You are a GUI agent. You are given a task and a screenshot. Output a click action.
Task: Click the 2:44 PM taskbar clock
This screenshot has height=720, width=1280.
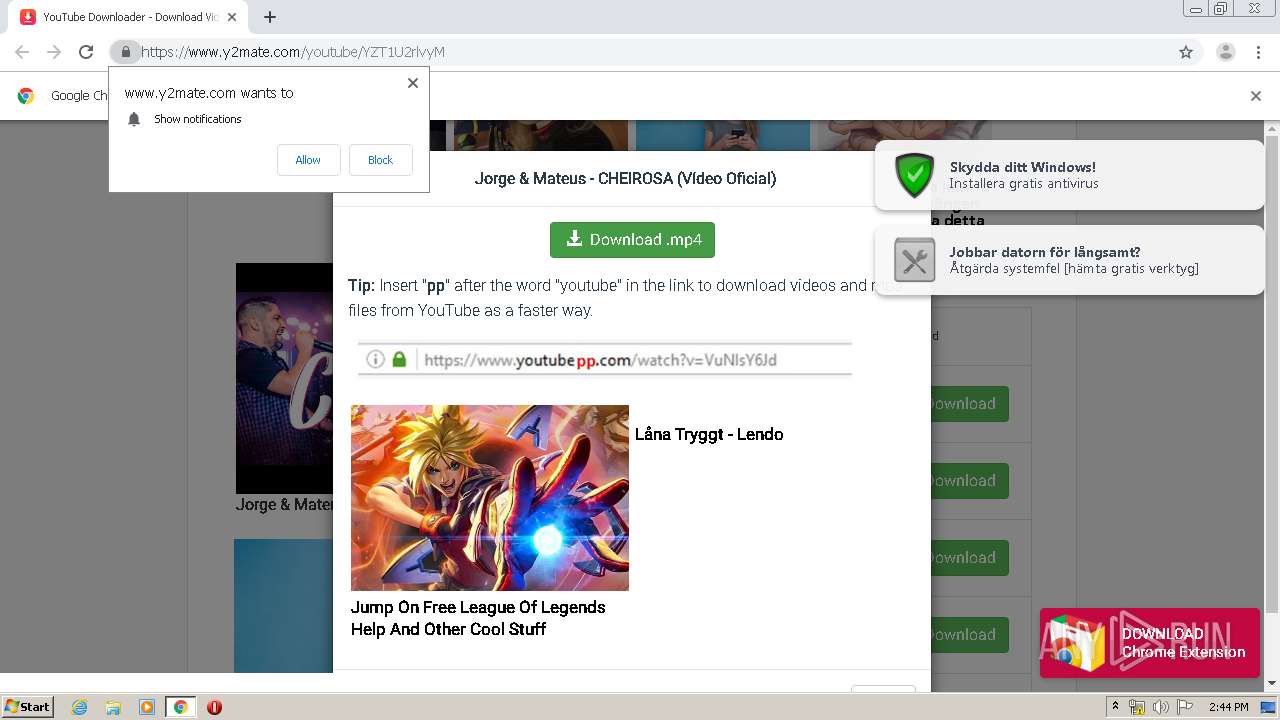click(1228, 707)
